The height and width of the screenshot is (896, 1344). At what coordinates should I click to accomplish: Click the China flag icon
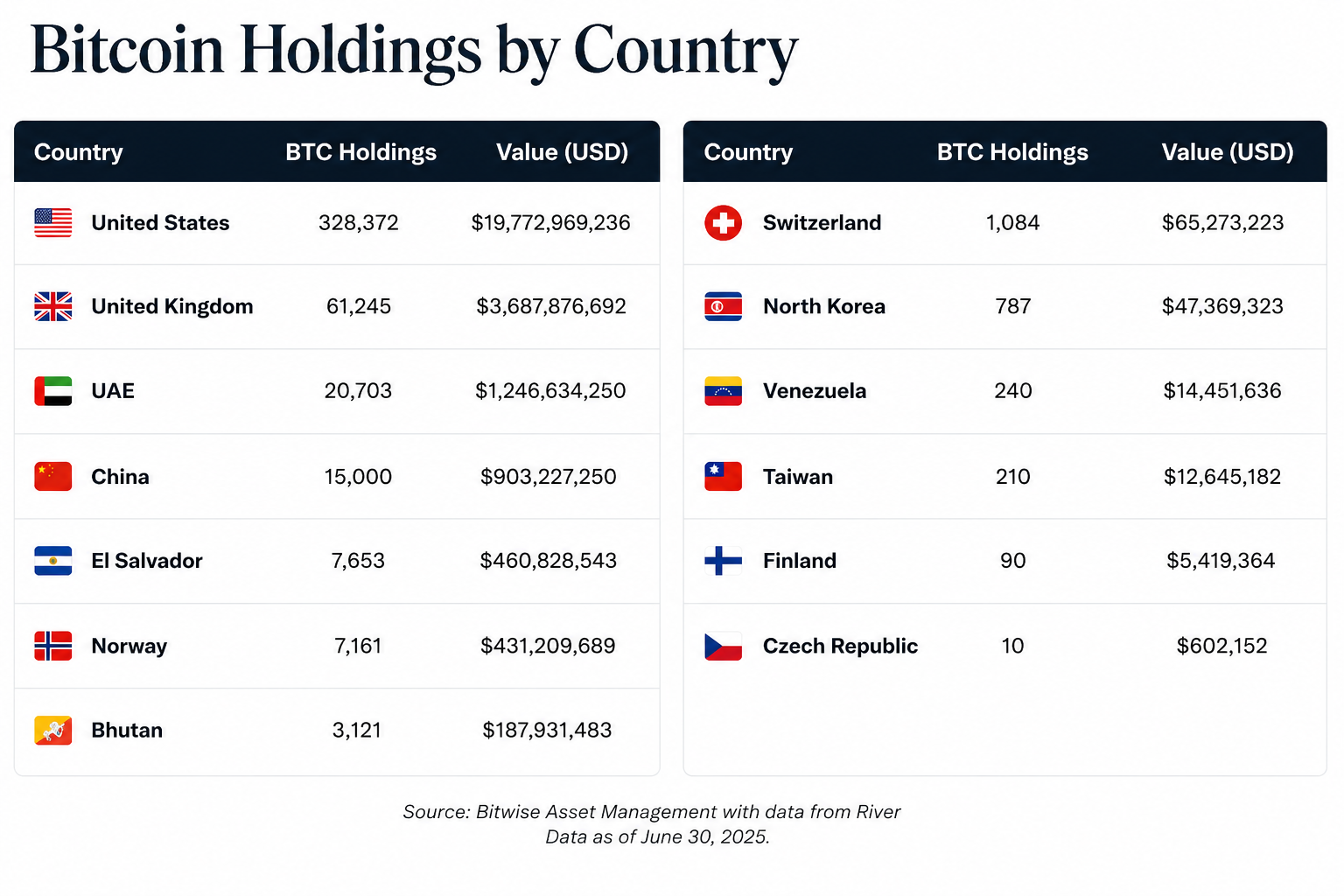[53, 477]
